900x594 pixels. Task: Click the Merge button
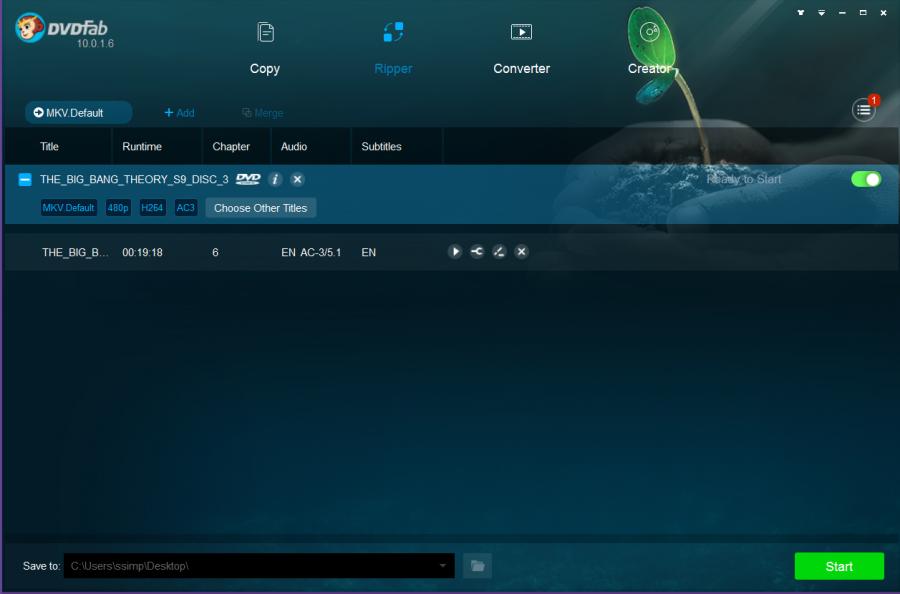point(262,113)
